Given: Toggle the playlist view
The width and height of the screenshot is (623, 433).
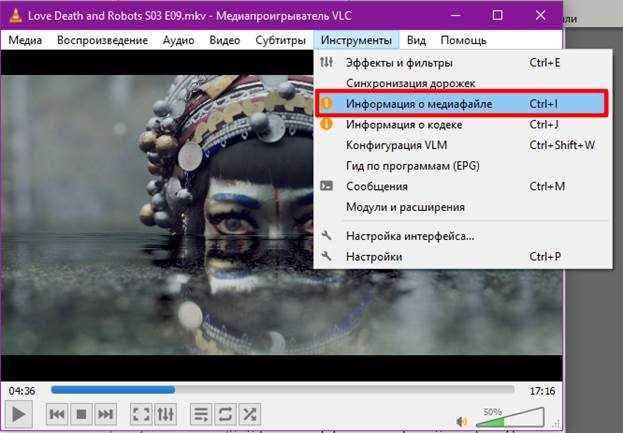Looking at the screenshot, I should click(x=201, y=414).
